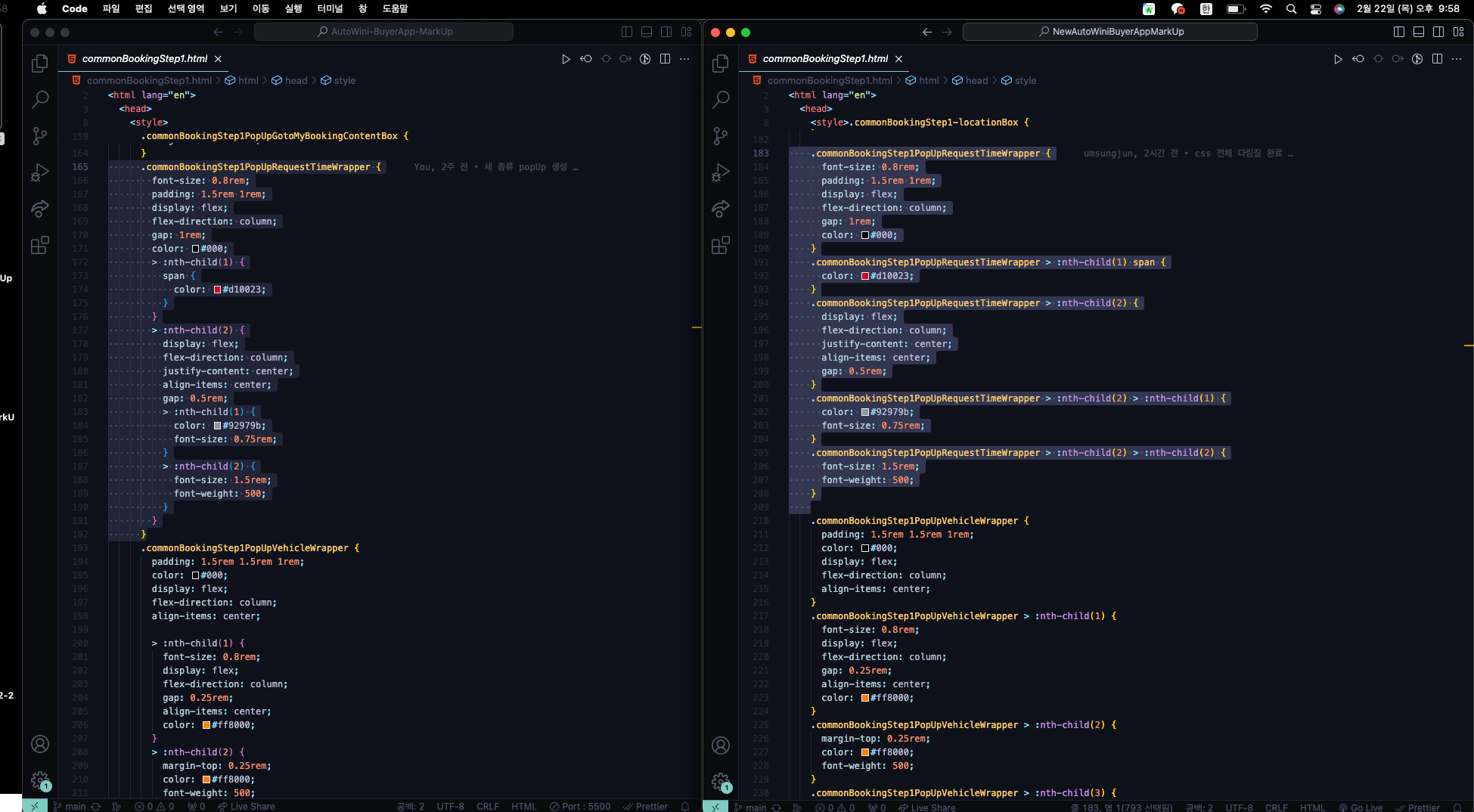Close commonBookingStep1.html tab in right window

click(898, 59)
